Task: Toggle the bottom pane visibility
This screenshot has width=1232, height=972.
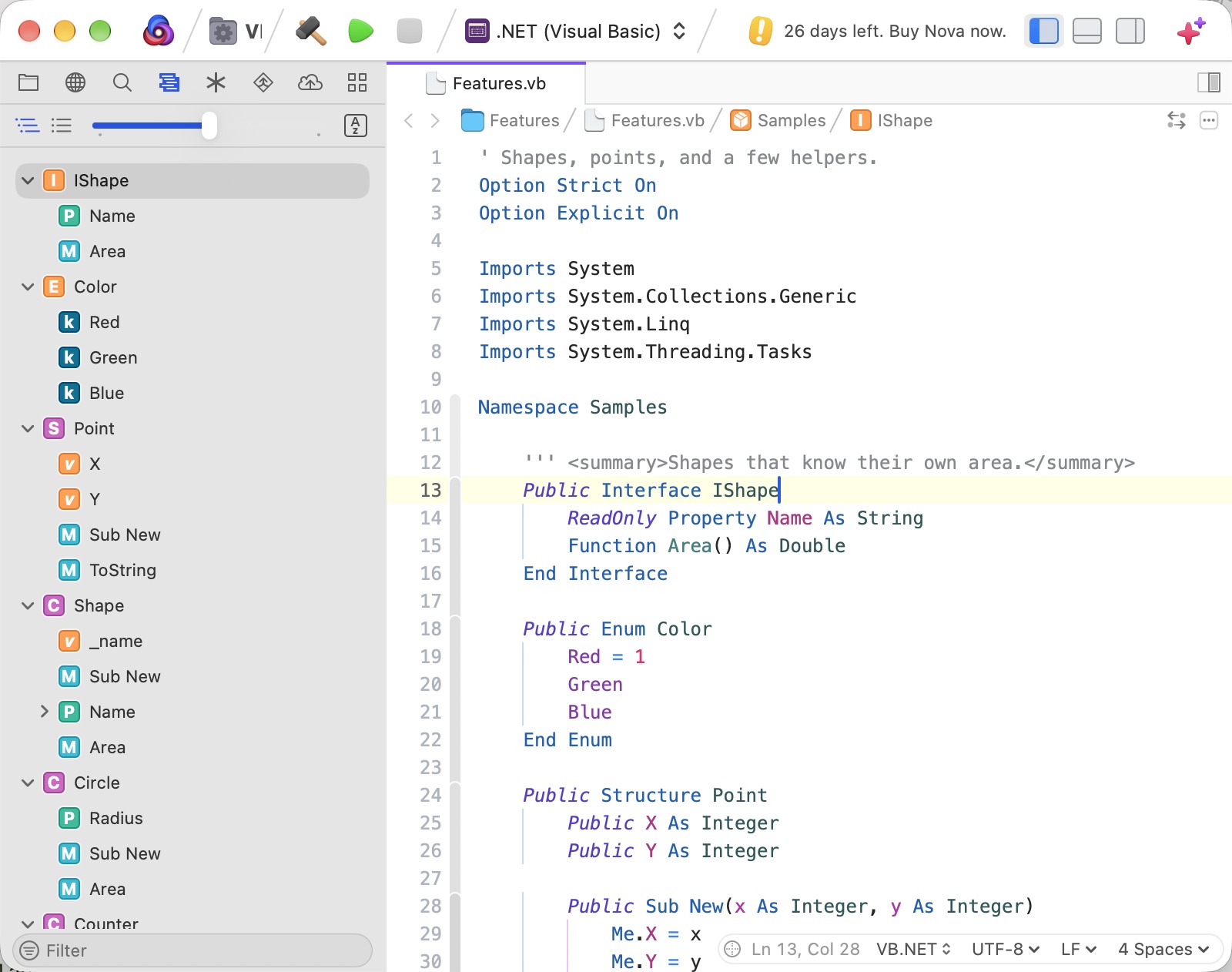Action: [1087, 32]
